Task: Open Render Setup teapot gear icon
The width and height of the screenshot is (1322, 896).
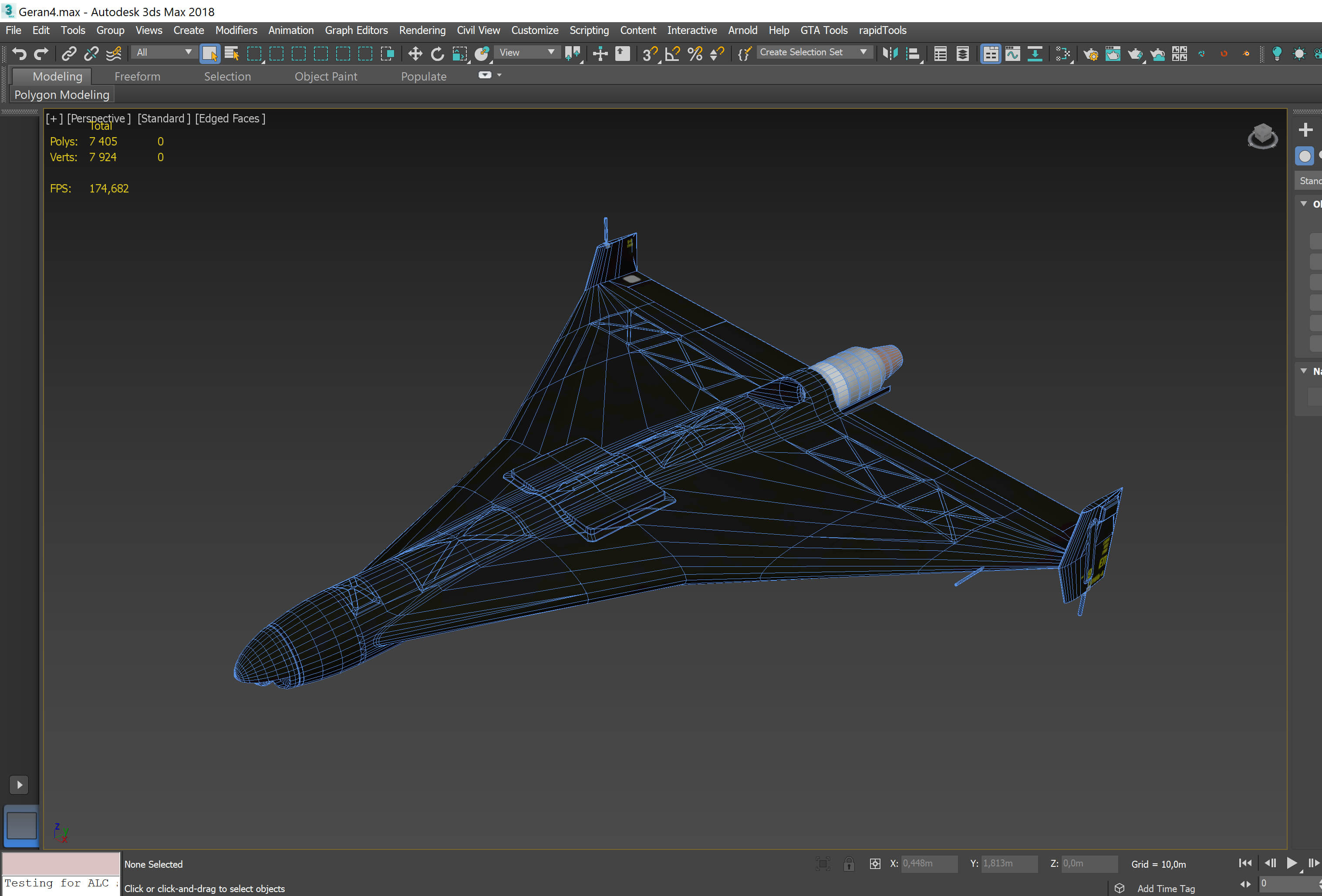Action: click(1090, 54)
